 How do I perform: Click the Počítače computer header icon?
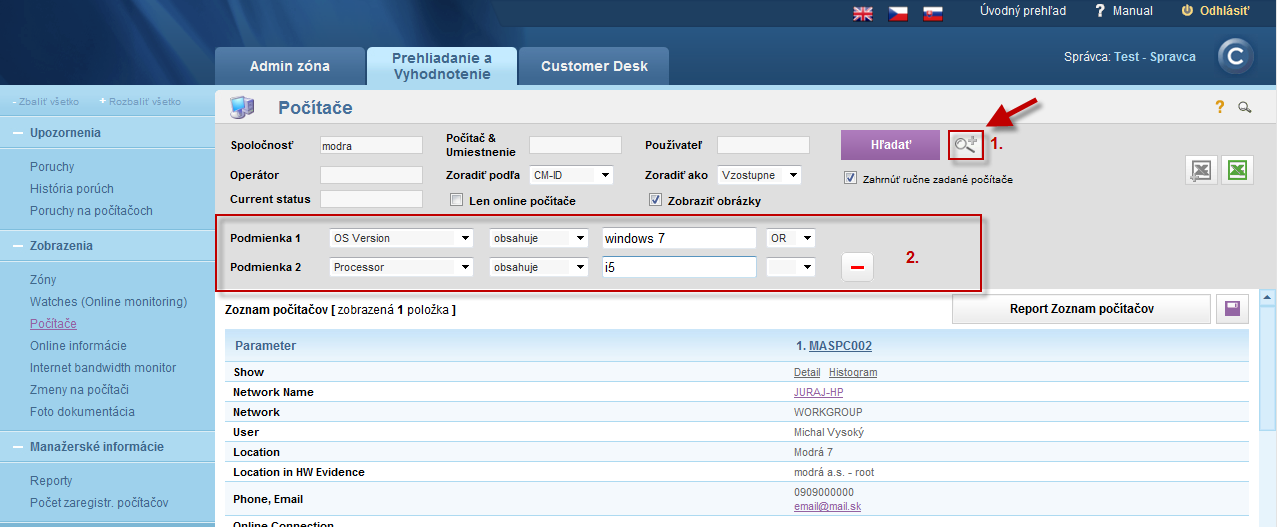click(243, 107)
